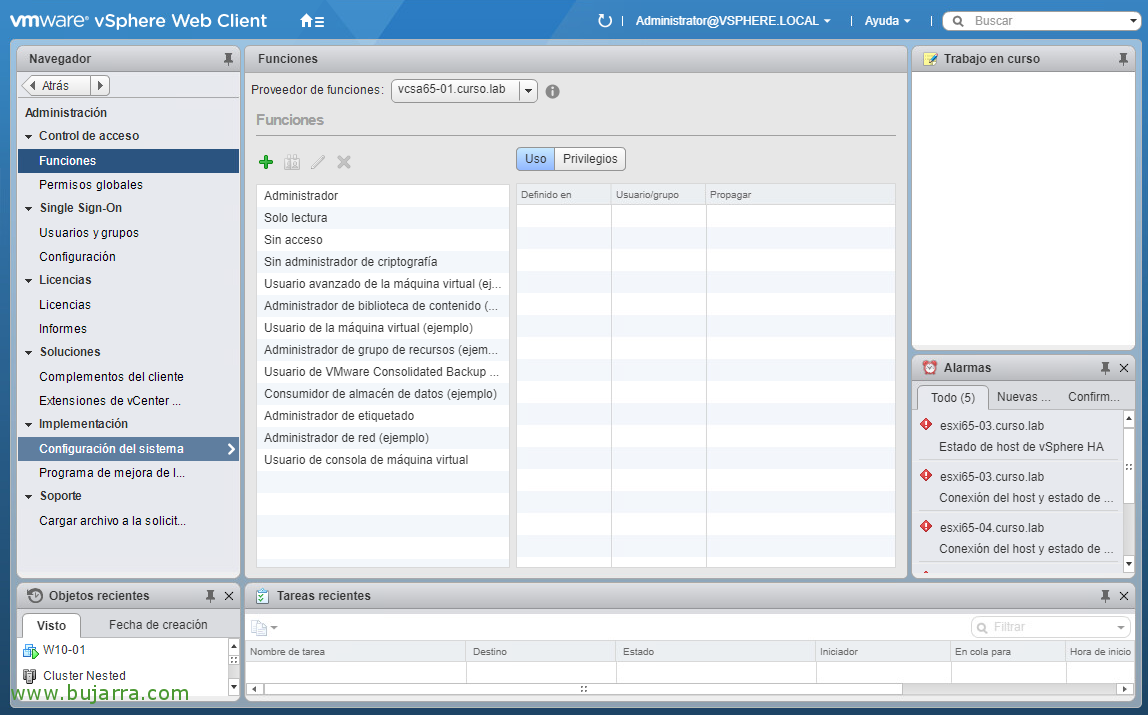Open Usuarios y grupos
Image resolution: width=1148 pixels, height=715 pixels.
pyautogui.click(x=128, y=233)
